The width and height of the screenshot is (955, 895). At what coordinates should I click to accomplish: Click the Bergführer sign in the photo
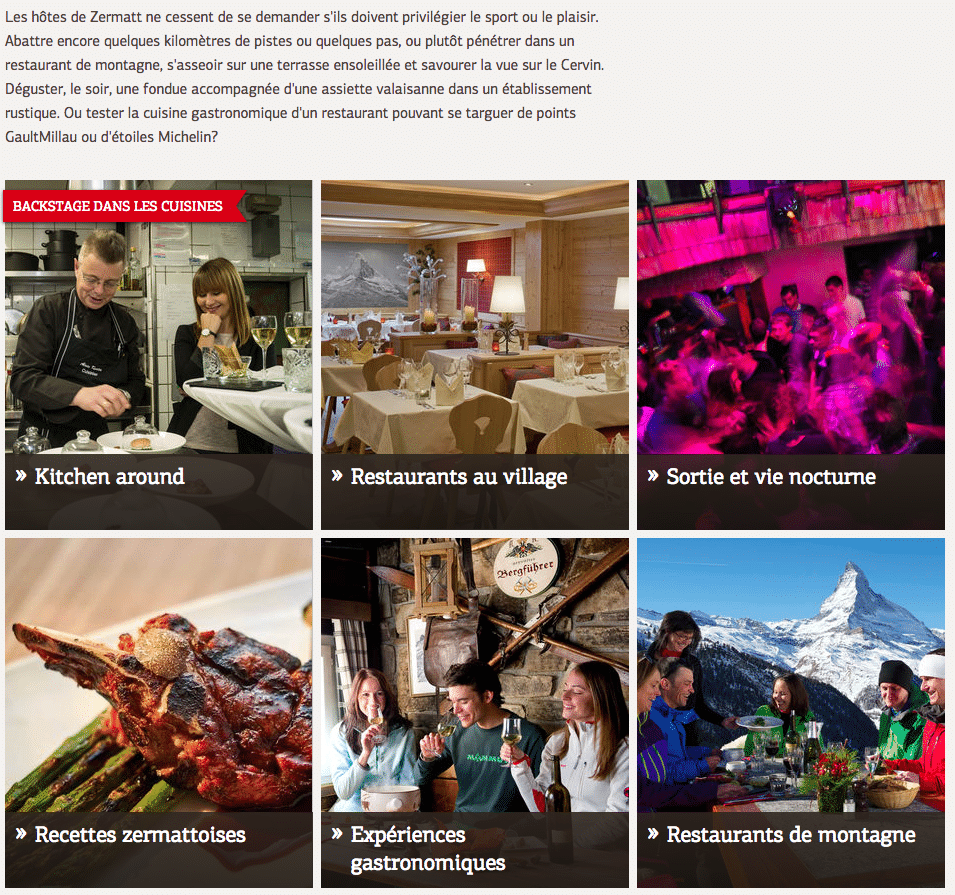[x=526, y=568]
